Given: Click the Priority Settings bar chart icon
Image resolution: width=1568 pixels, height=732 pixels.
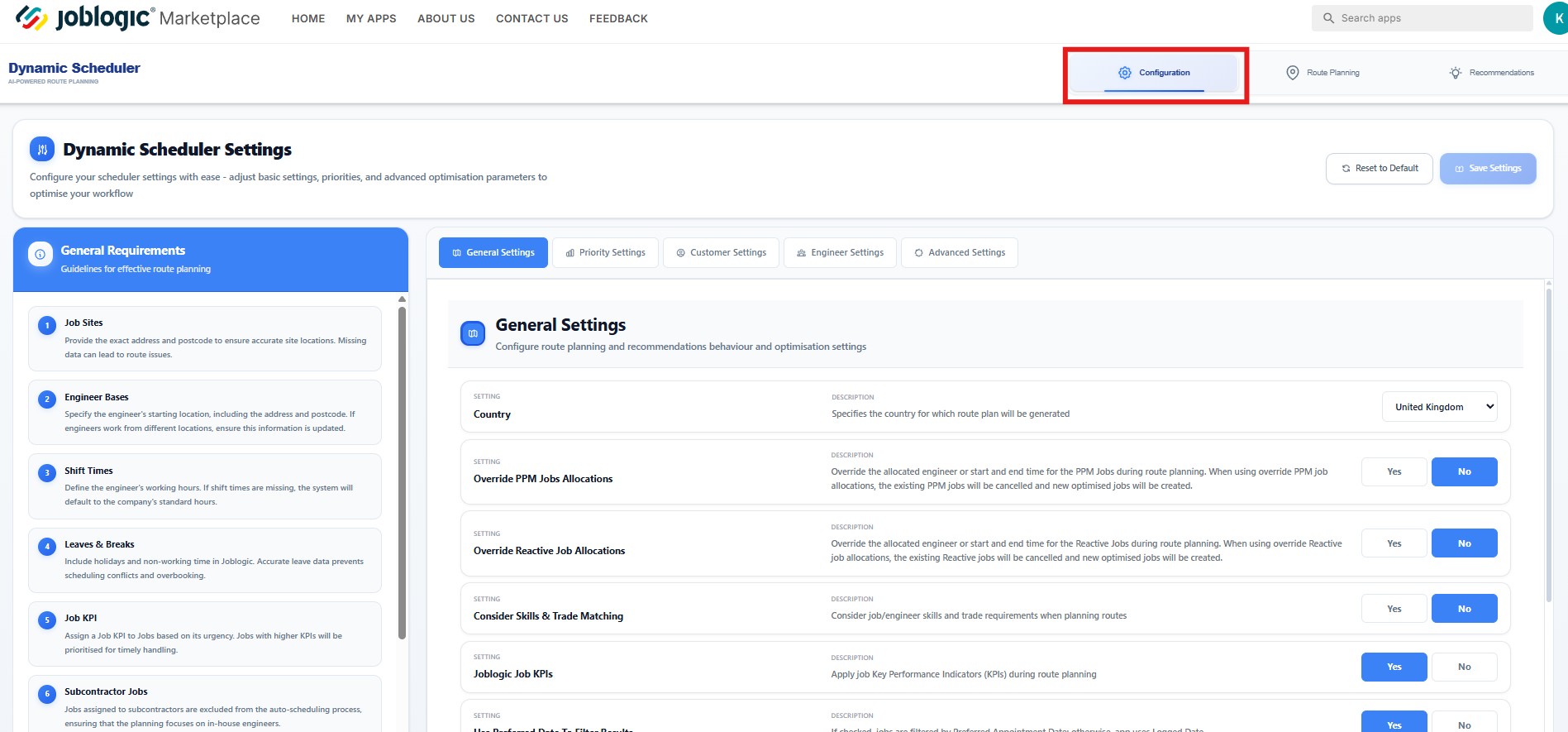Looking at the screenshot, I should (570, 253).
